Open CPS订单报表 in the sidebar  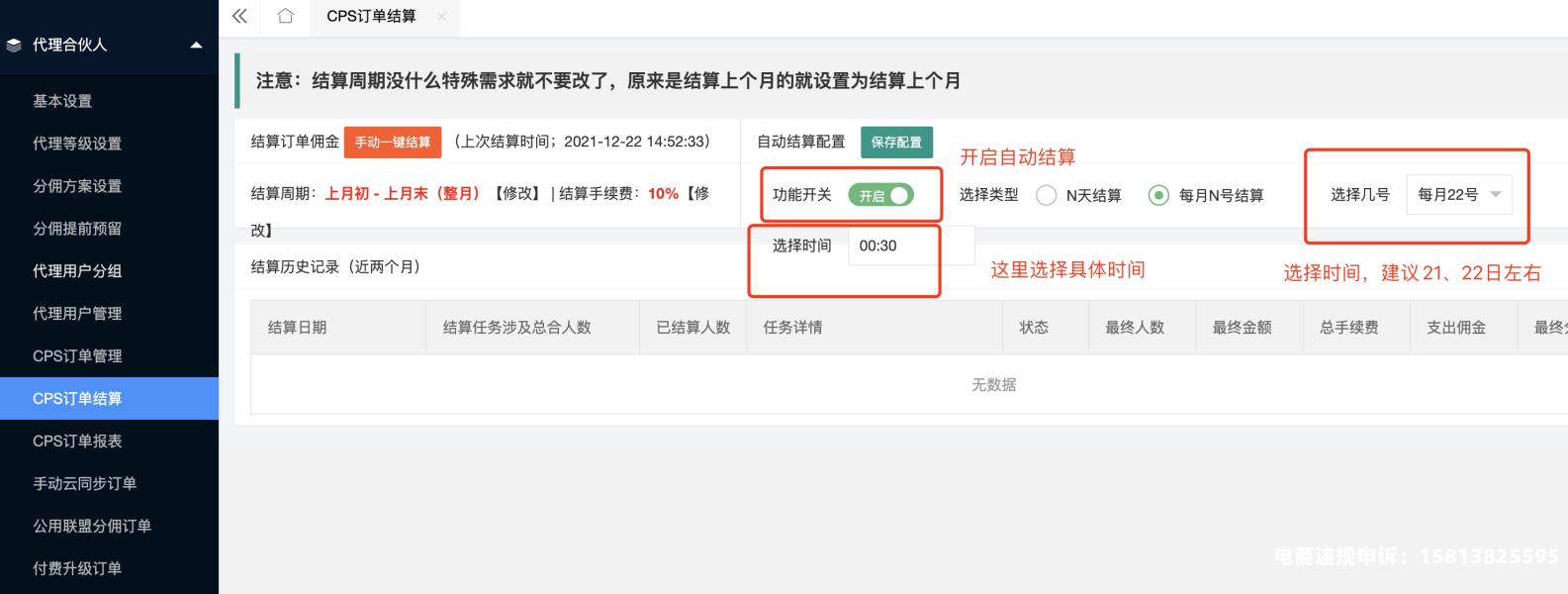(x=77, y=442)
